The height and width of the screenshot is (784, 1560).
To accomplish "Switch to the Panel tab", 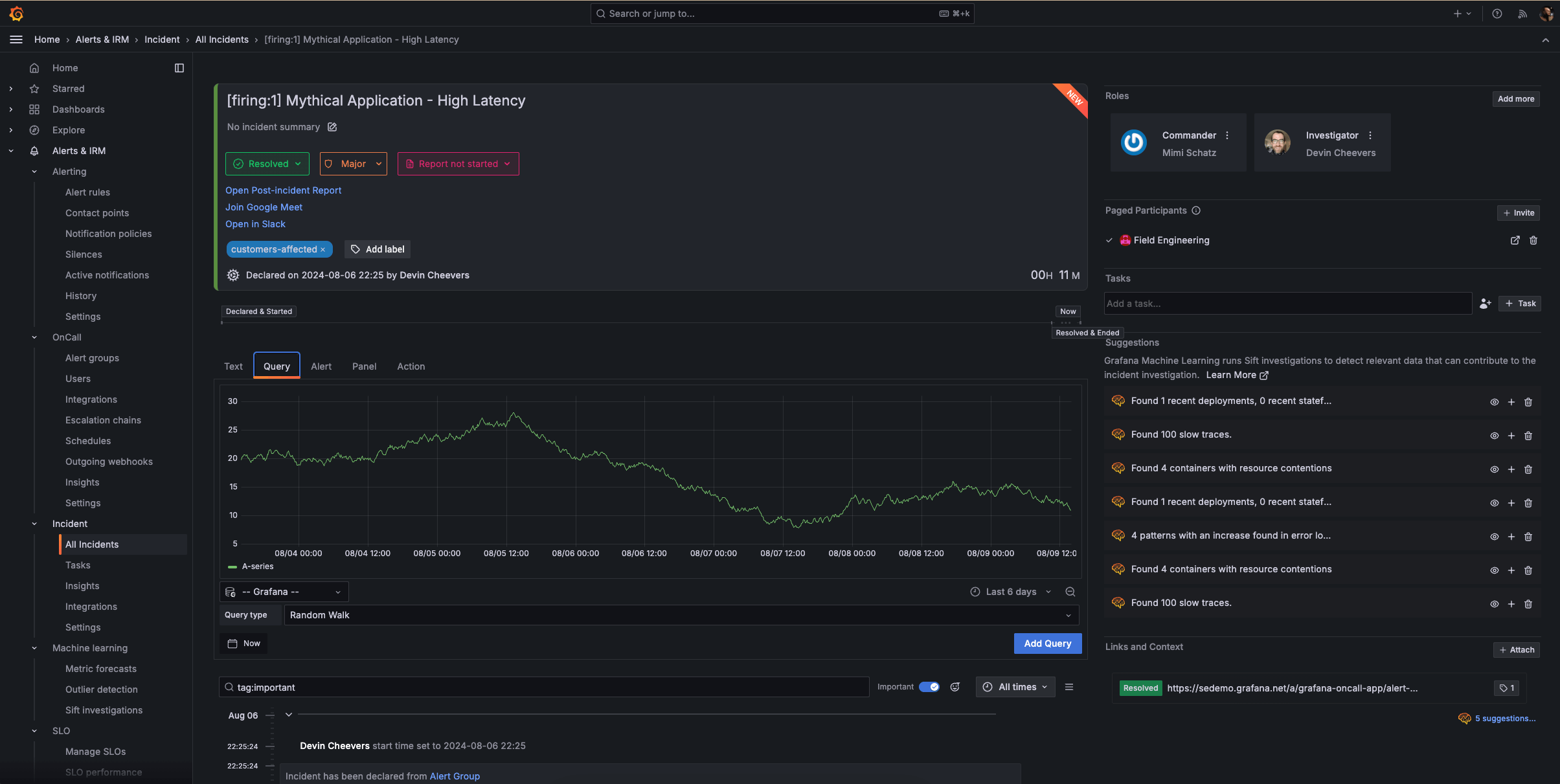I will point(364,366).
